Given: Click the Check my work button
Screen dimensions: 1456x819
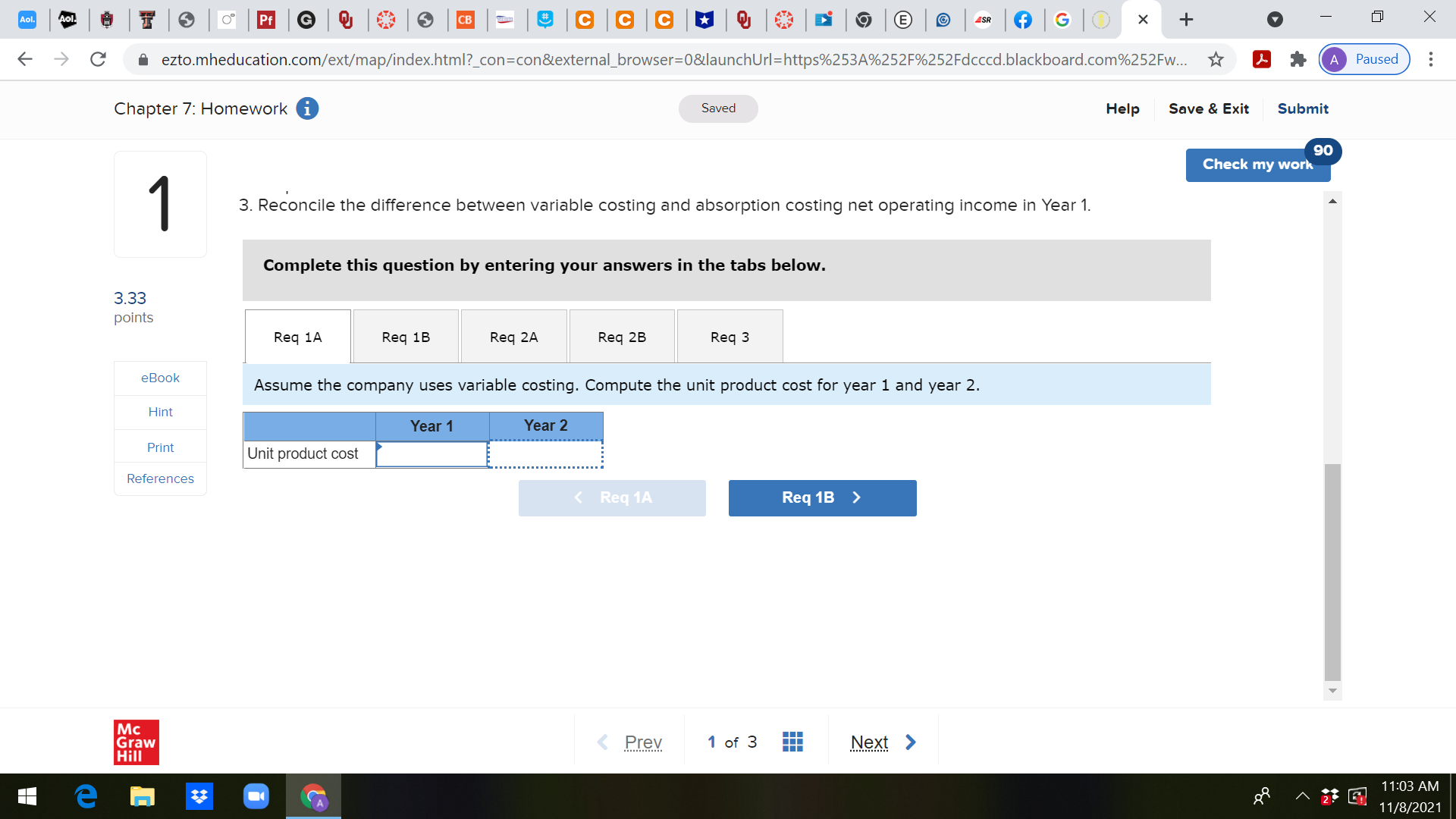Looking at the screenshot, I should [1257, 165].
